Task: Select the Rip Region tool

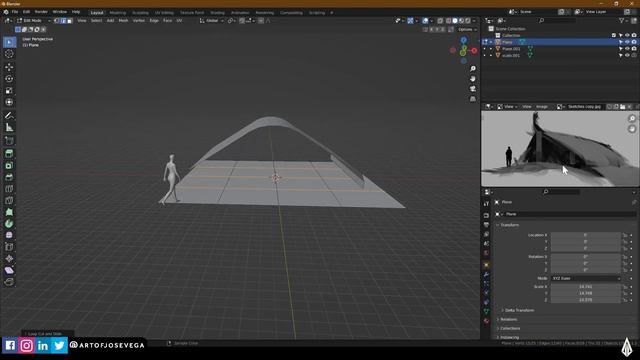Action: click(x=9, y=282)
